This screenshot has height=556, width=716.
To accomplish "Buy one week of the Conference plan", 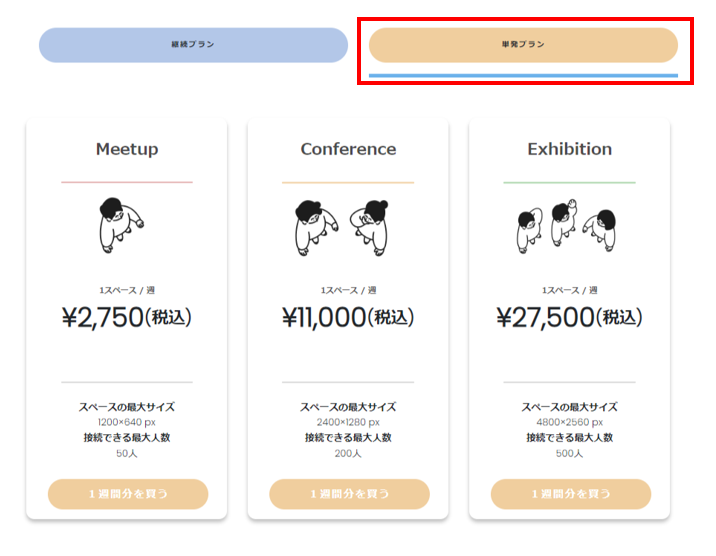I will coord(349,494).
